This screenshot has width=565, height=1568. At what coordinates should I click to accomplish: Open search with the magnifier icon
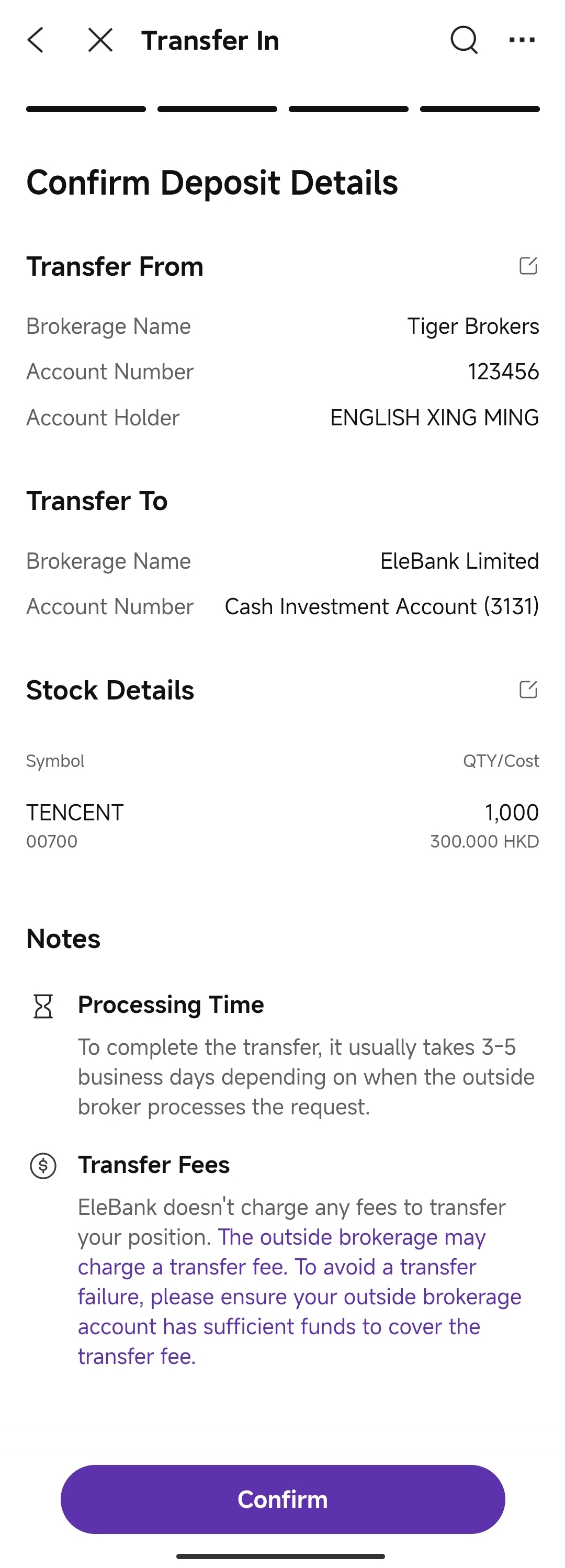tap(464, 40)
